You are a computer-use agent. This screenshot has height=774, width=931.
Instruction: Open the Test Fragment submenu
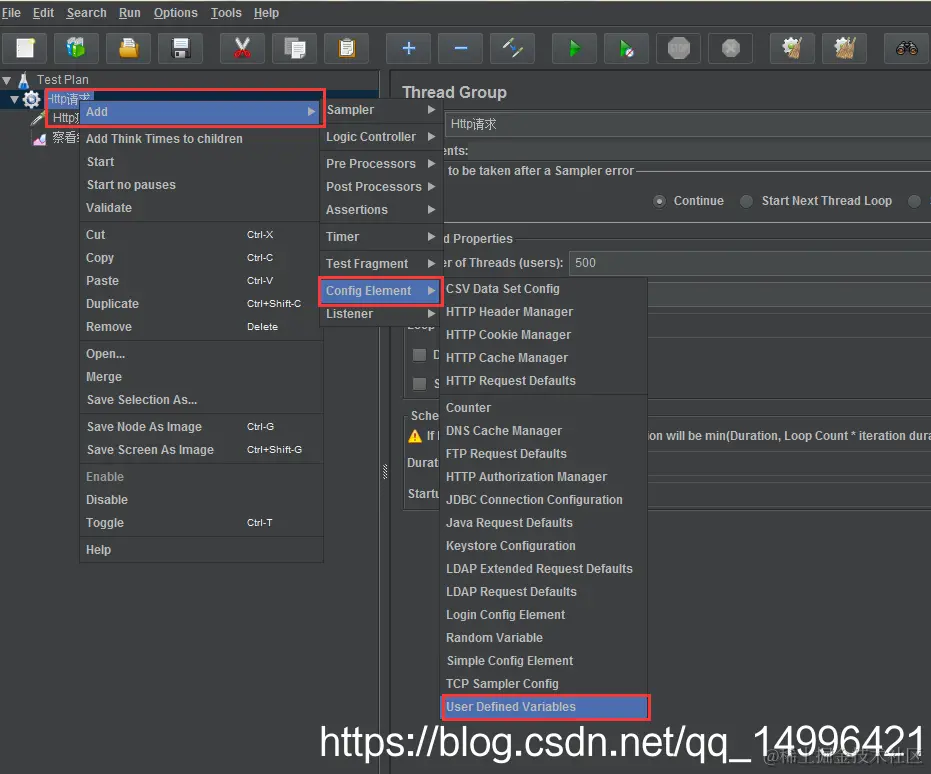pos(381,263)
